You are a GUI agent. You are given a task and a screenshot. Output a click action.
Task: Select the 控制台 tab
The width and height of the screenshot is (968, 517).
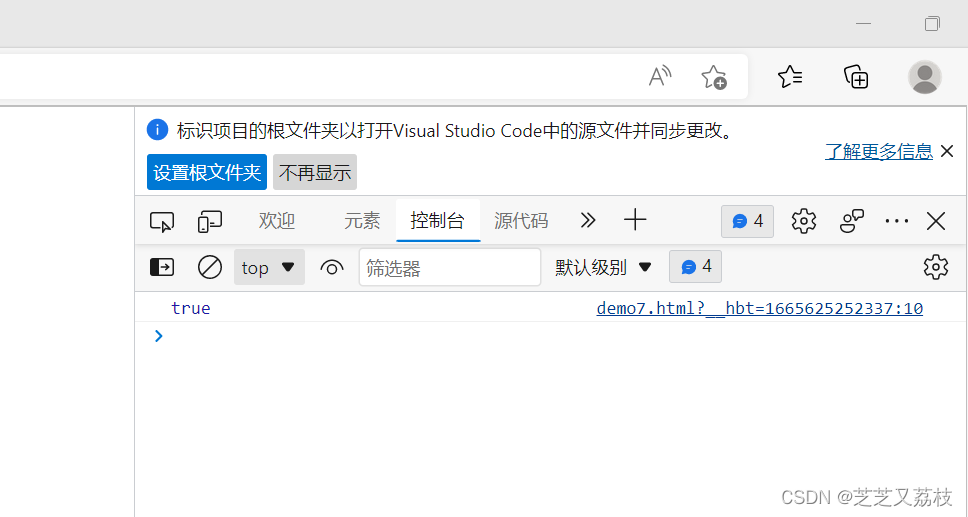[x=438, y=221]
